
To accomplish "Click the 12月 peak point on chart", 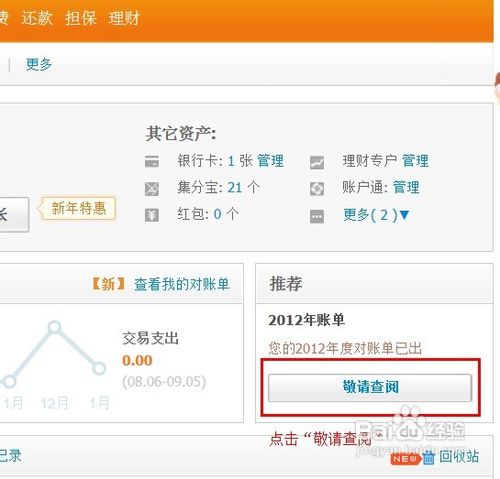I will coord(54,327).
